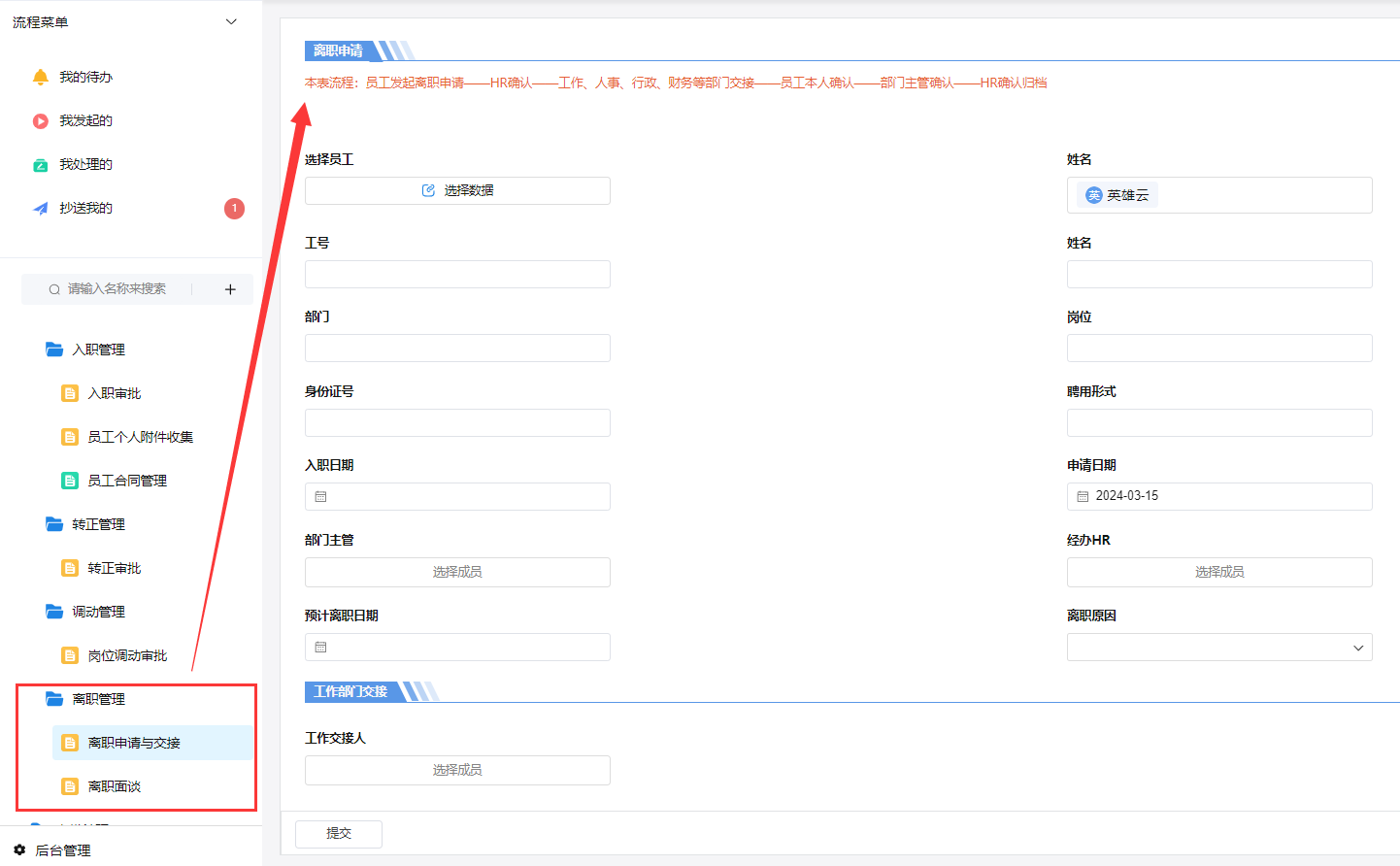Click the 申请日期 field showing 2024-03-15
Viewport: 1400px width, 866px height.
[x=1218, y=496]
